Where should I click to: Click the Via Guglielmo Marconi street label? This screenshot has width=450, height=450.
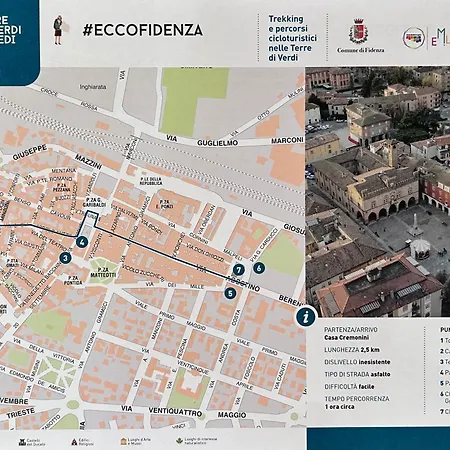(x=235, y=141)
